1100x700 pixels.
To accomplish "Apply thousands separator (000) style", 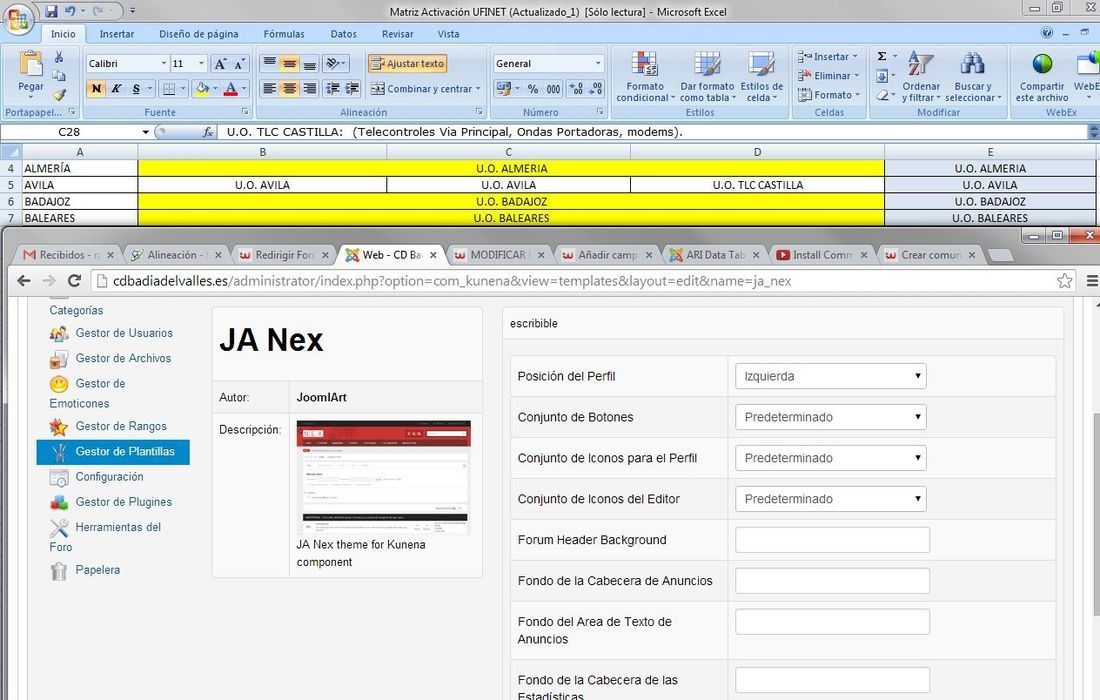I will coord(554,89).
